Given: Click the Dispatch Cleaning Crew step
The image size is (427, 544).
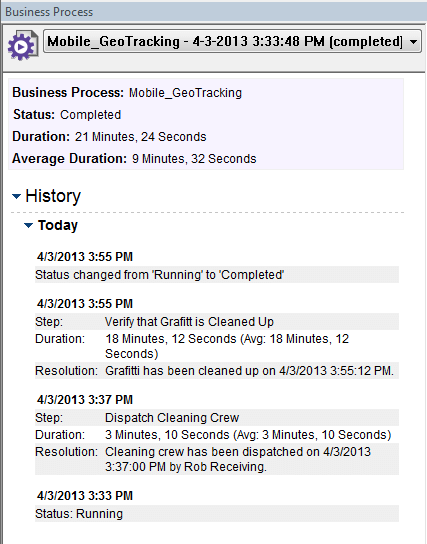Looking at the screenshot, I should (172, 418).
